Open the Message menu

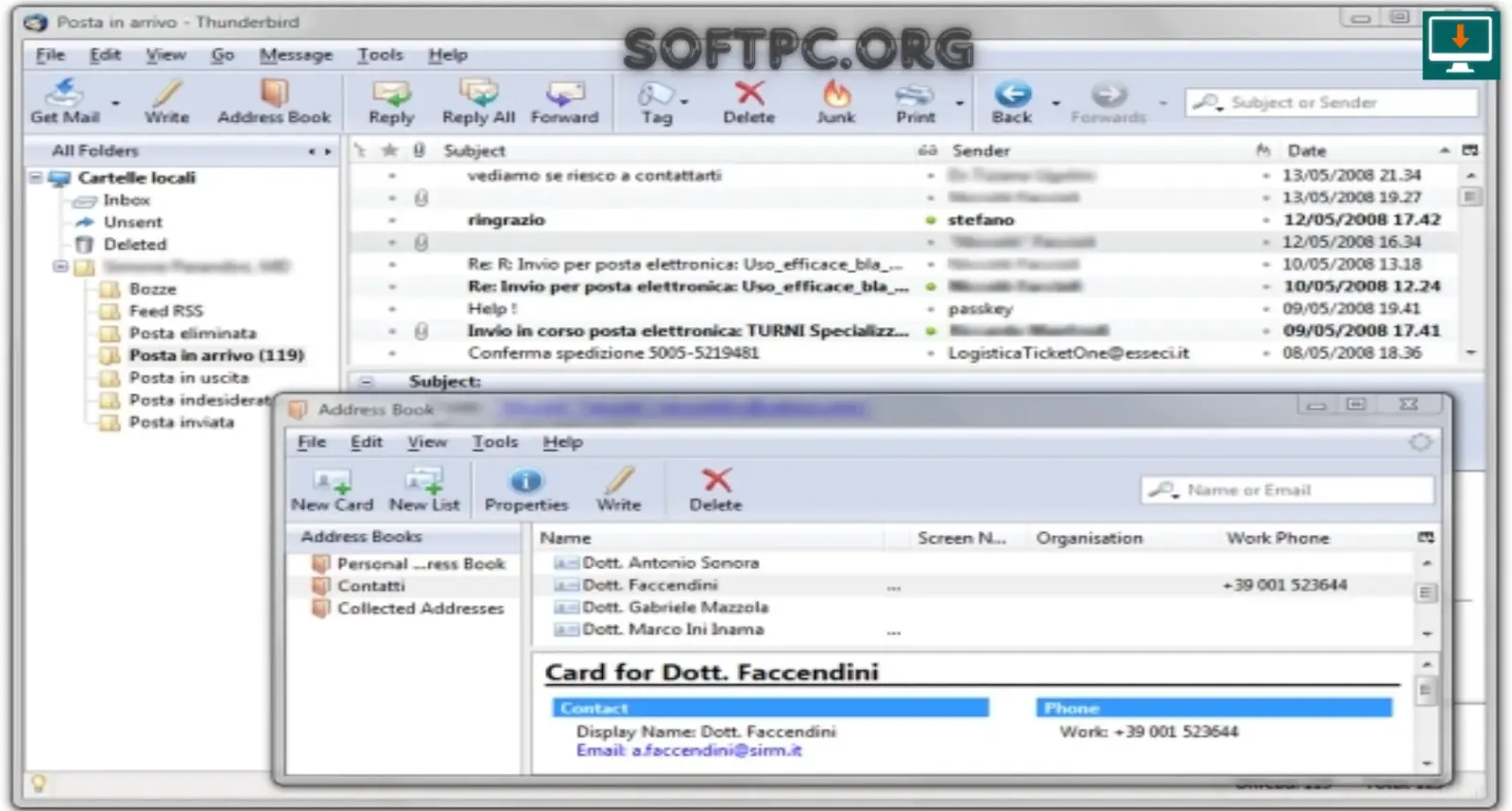[296, 55]
